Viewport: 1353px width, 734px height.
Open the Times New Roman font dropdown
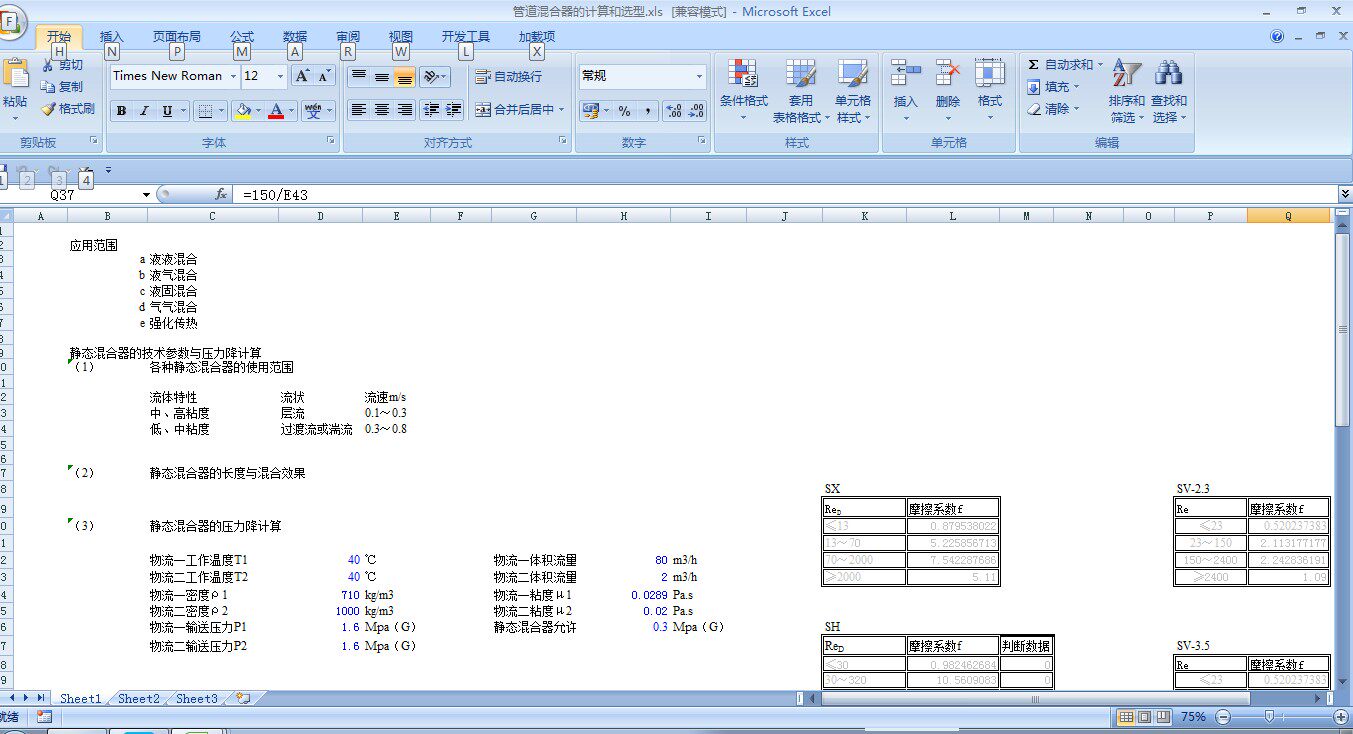(x=233, y=76)
